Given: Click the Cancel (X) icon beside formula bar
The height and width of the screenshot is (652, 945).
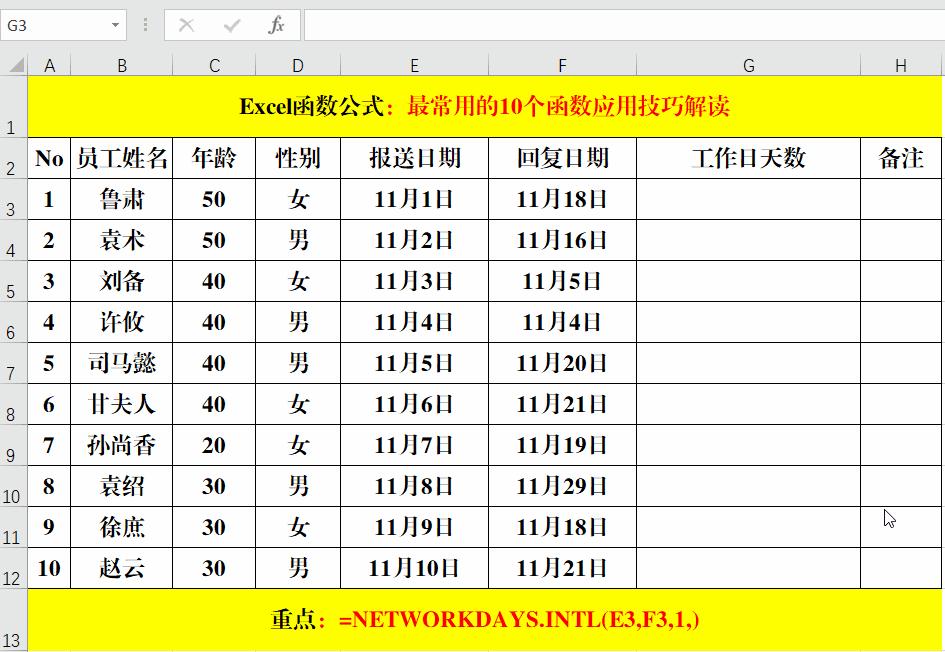Looking at the screenshot, I should pyautogui.click(x=189, y=25).
